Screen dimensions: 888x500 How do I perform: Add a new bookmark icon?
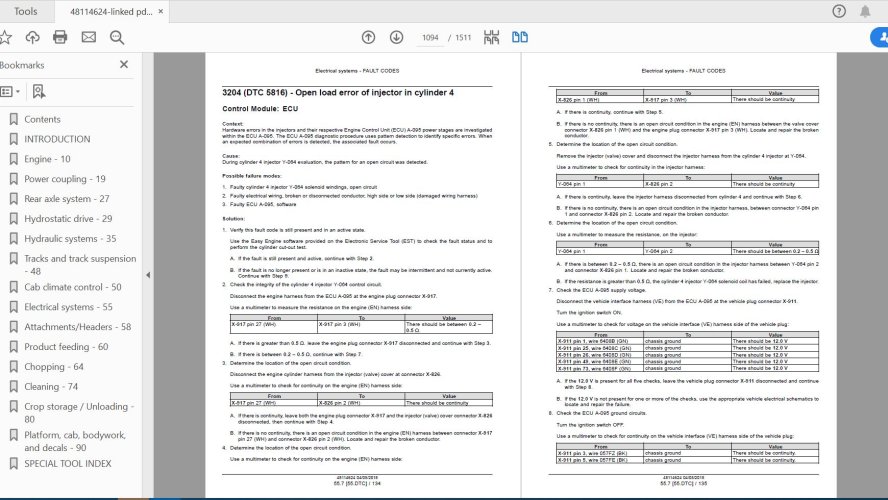[x=39, y=91]
